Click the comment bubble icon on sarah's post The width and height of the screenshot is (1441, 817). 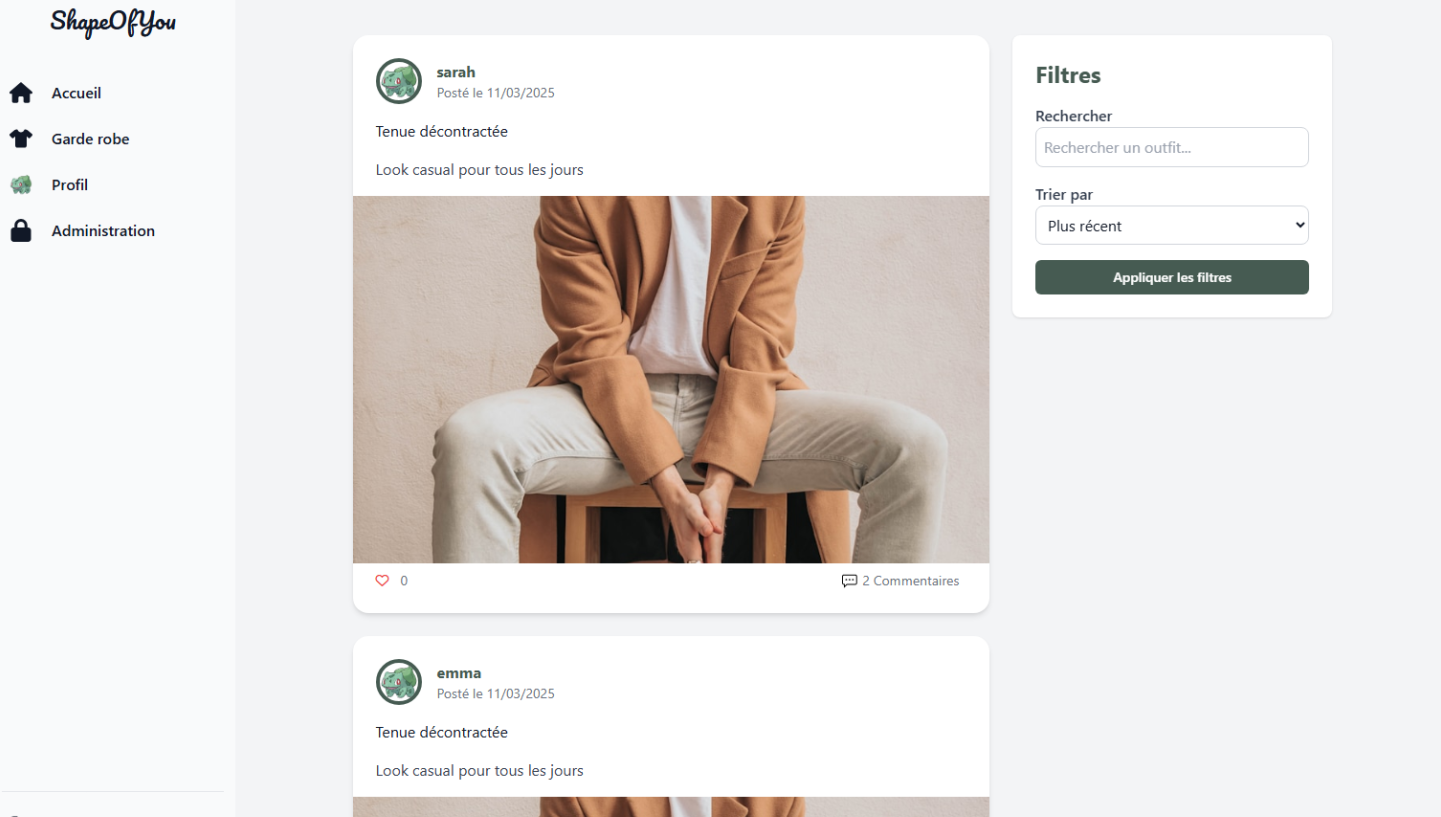click(849, 581)
